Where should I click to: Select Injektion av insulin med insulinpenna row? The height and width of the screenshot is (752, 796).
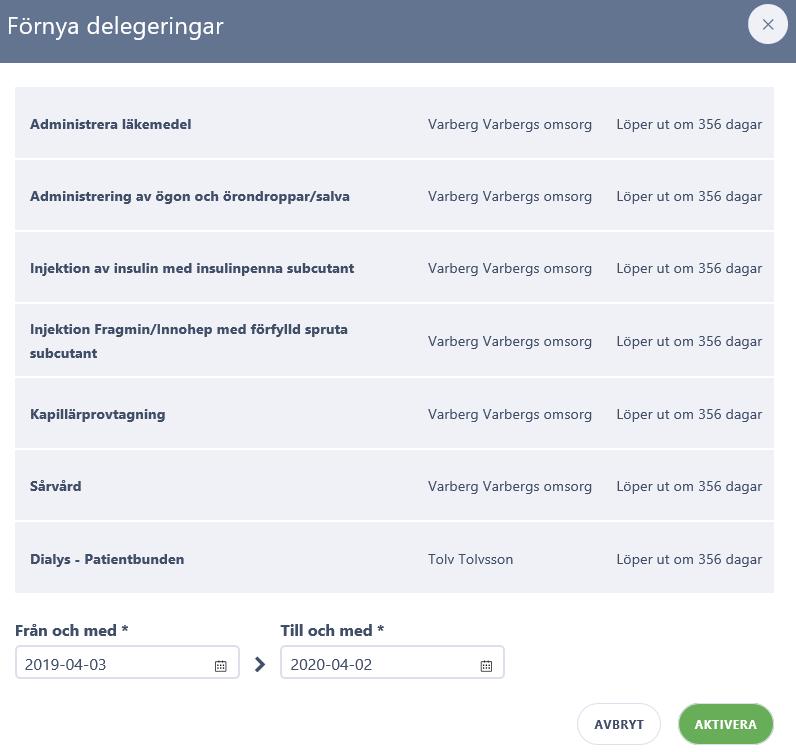(394, 268)
